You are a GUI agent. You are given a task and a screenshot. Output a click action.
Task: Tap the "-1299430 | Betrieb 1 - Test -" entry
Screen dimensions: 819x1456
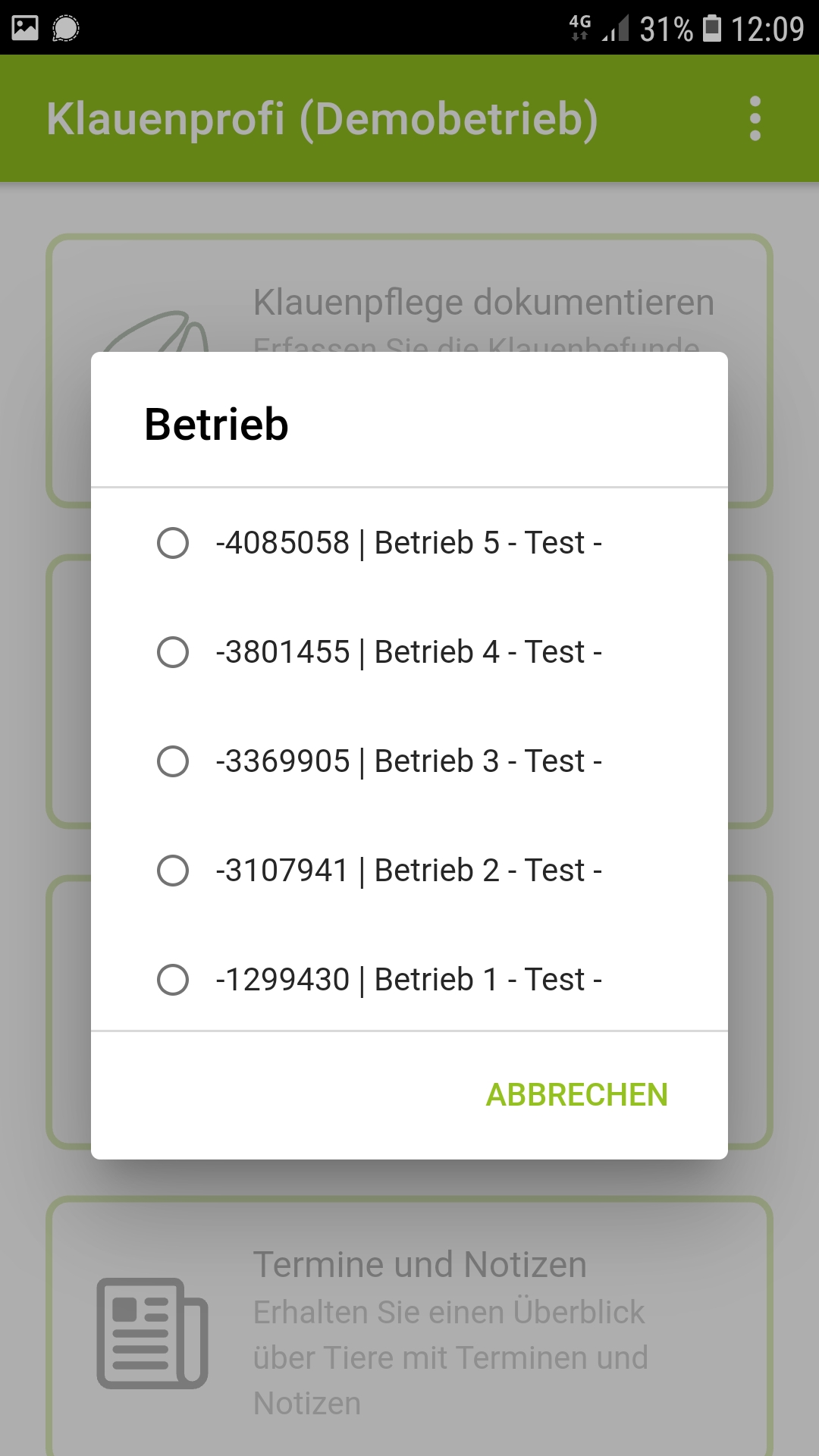pos(409,980)
